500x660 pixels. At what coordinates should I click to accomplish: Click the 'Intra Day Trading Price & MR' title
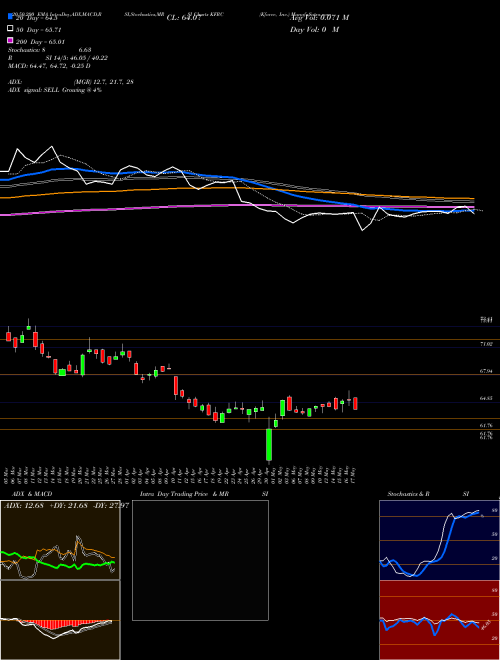coord(184,494)
